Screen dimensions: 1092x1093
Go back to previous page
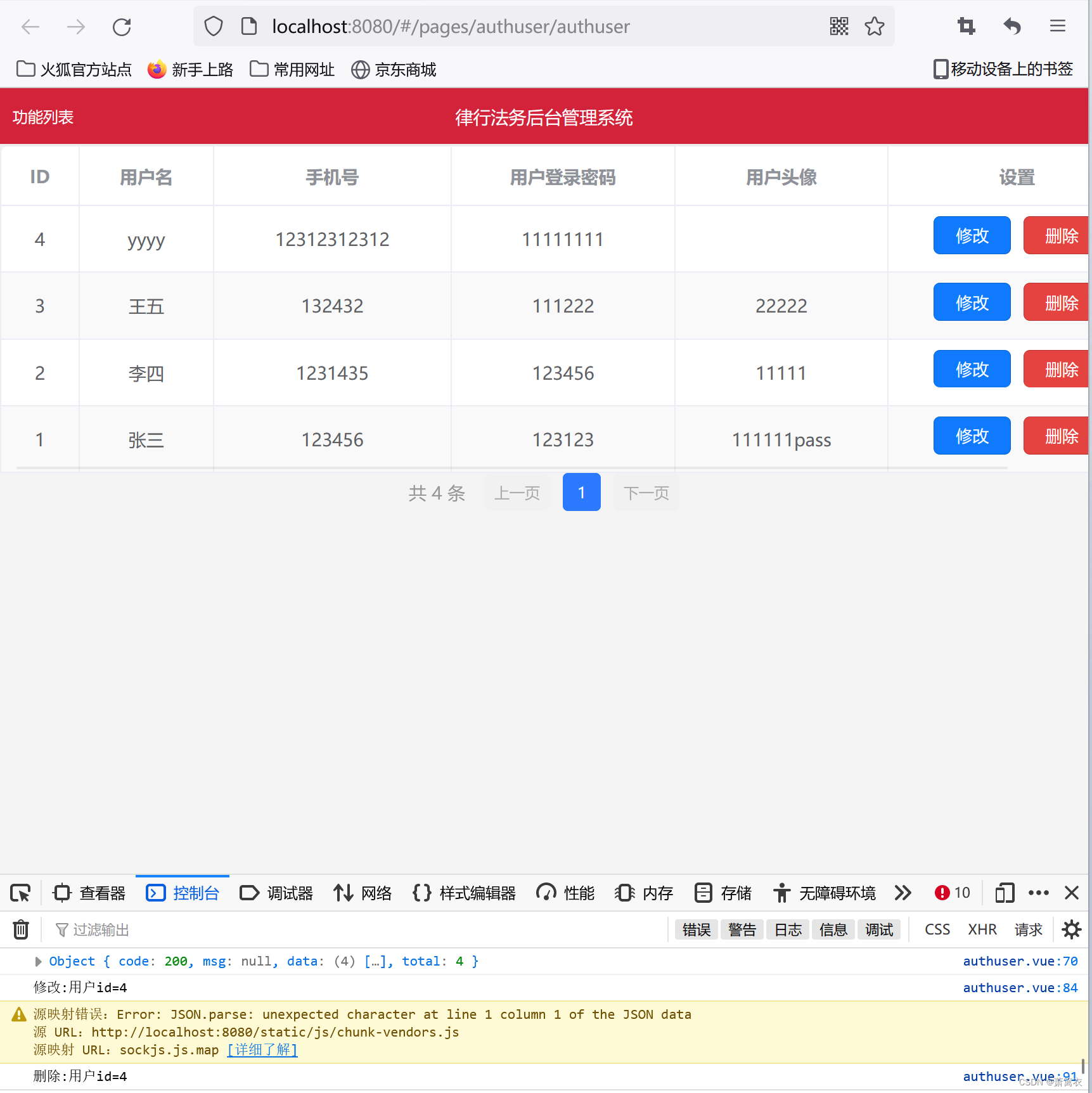point(30,27)
